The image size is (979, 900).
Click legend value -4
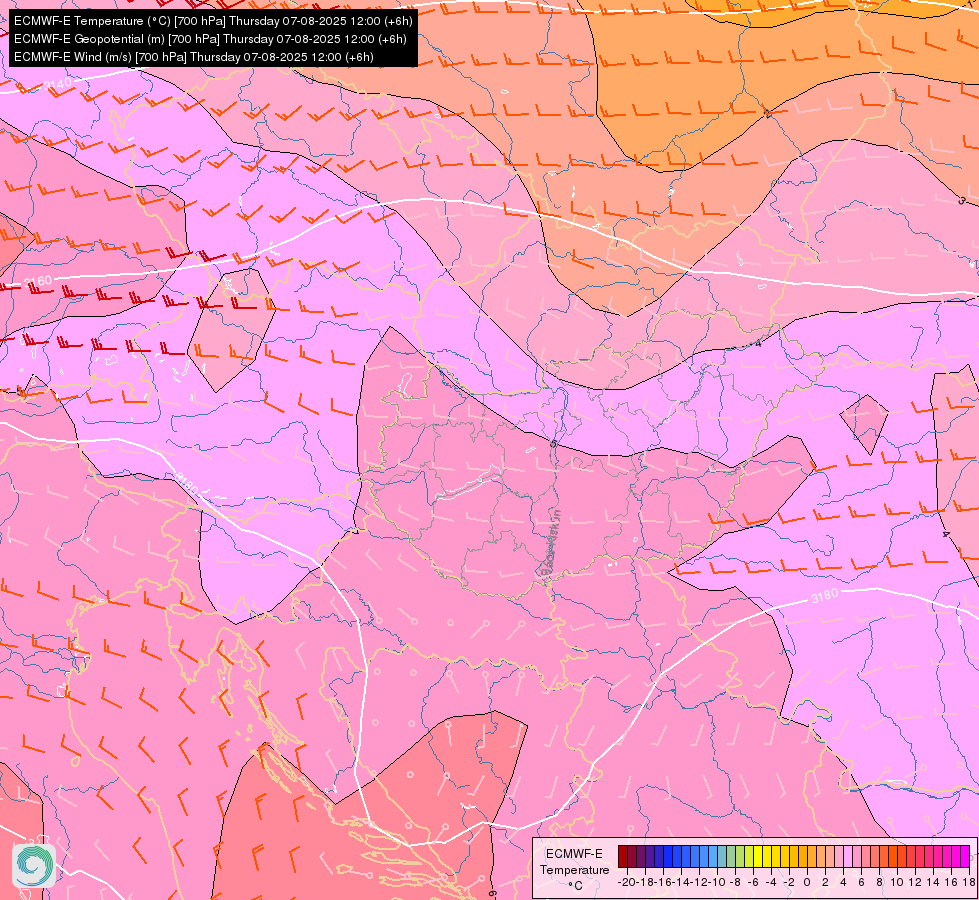[772, 883]
